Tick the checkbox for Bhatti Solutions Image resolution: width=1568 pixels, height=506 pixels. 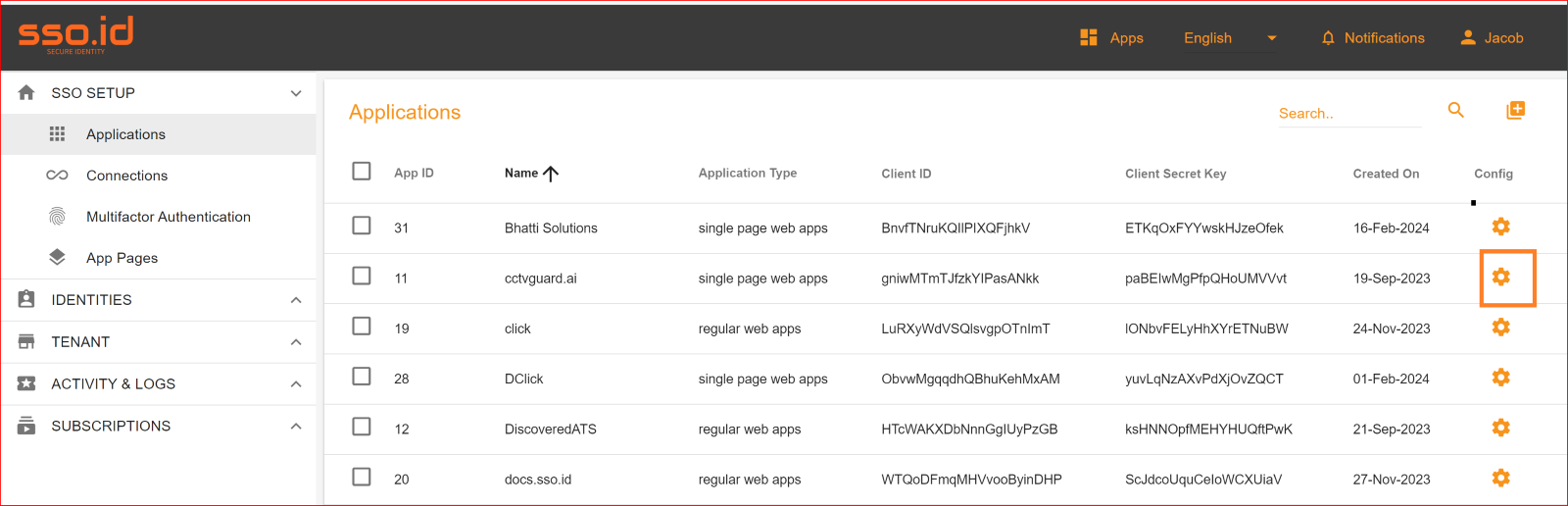click(362, 226)
